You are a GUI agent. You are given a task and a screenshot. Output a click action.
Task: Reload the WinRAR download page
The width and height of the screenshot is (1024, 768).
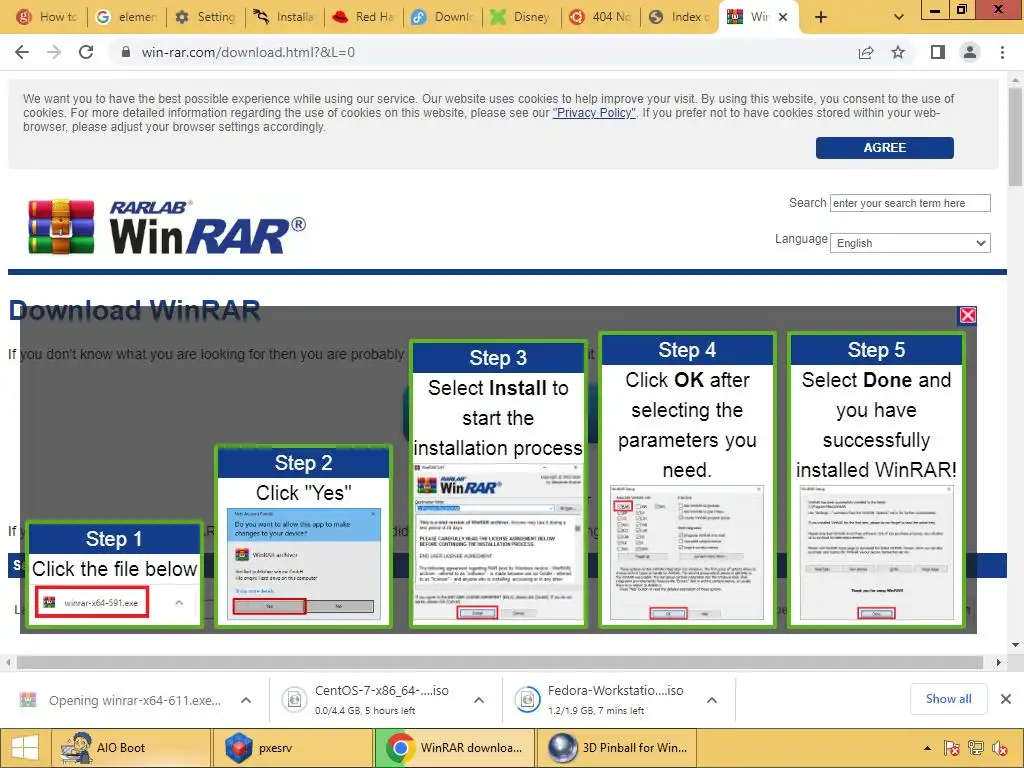click(x=86, y=52)
